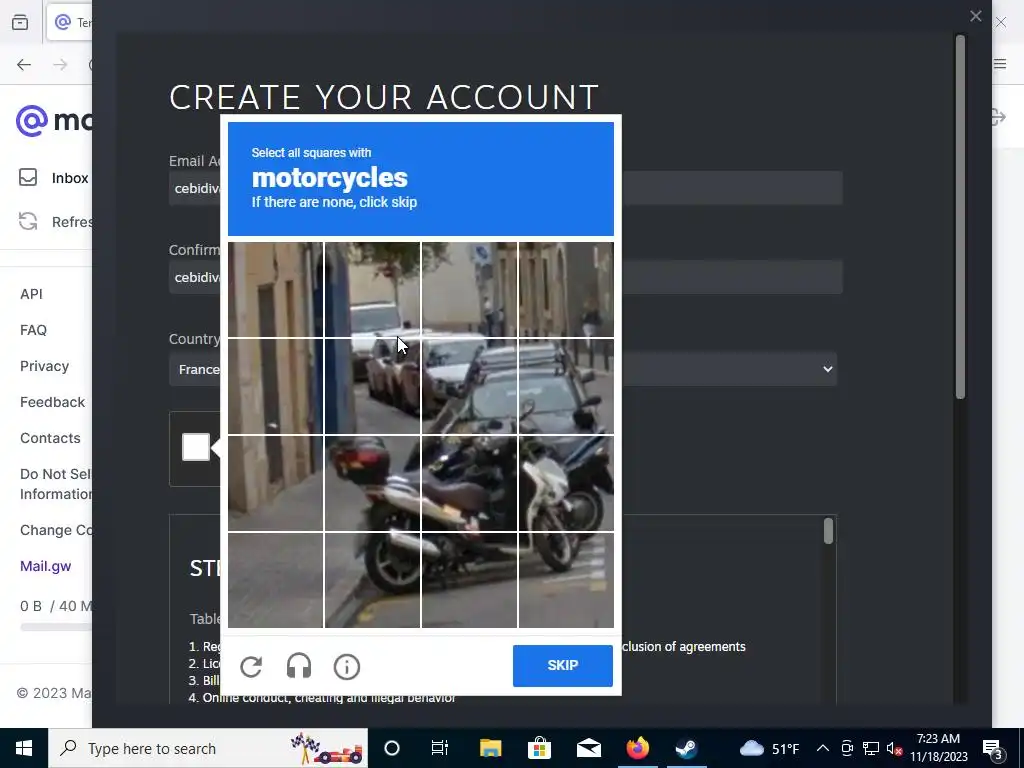Go back with browser back arrow
Image resolution: width=1024 pixels, height=768 pixels.
24,65
